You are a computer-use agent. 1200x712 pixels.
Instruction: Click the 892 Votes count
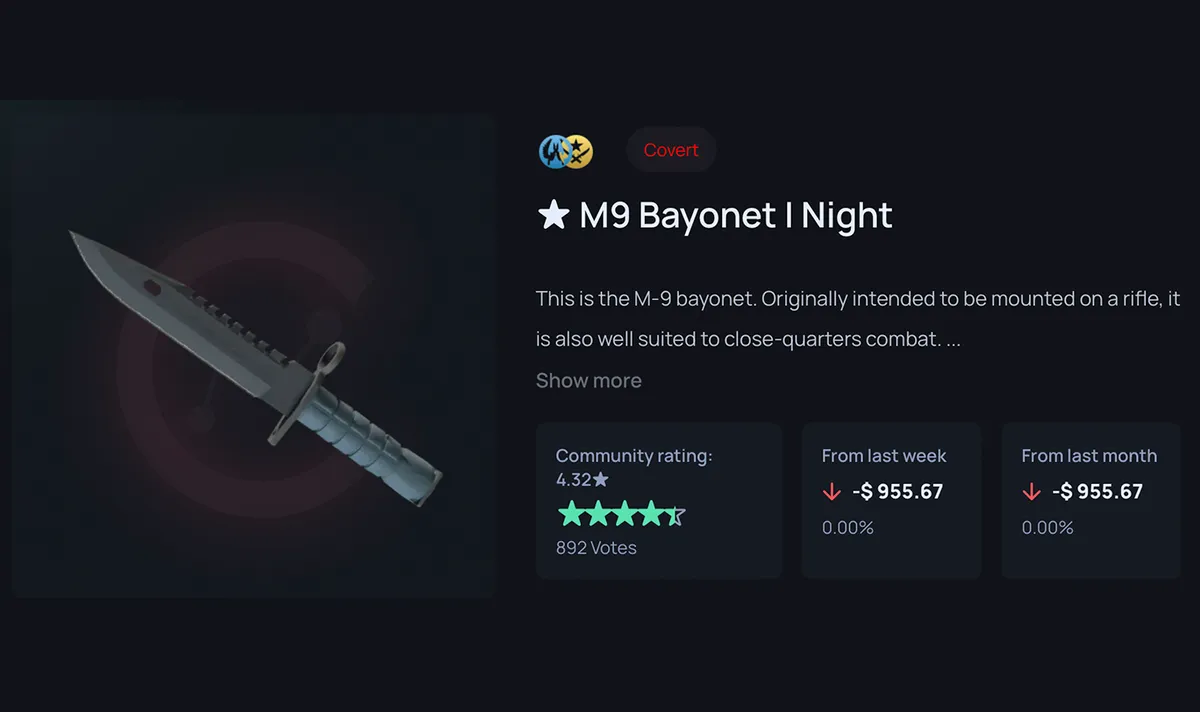click(x=596, y=548)
